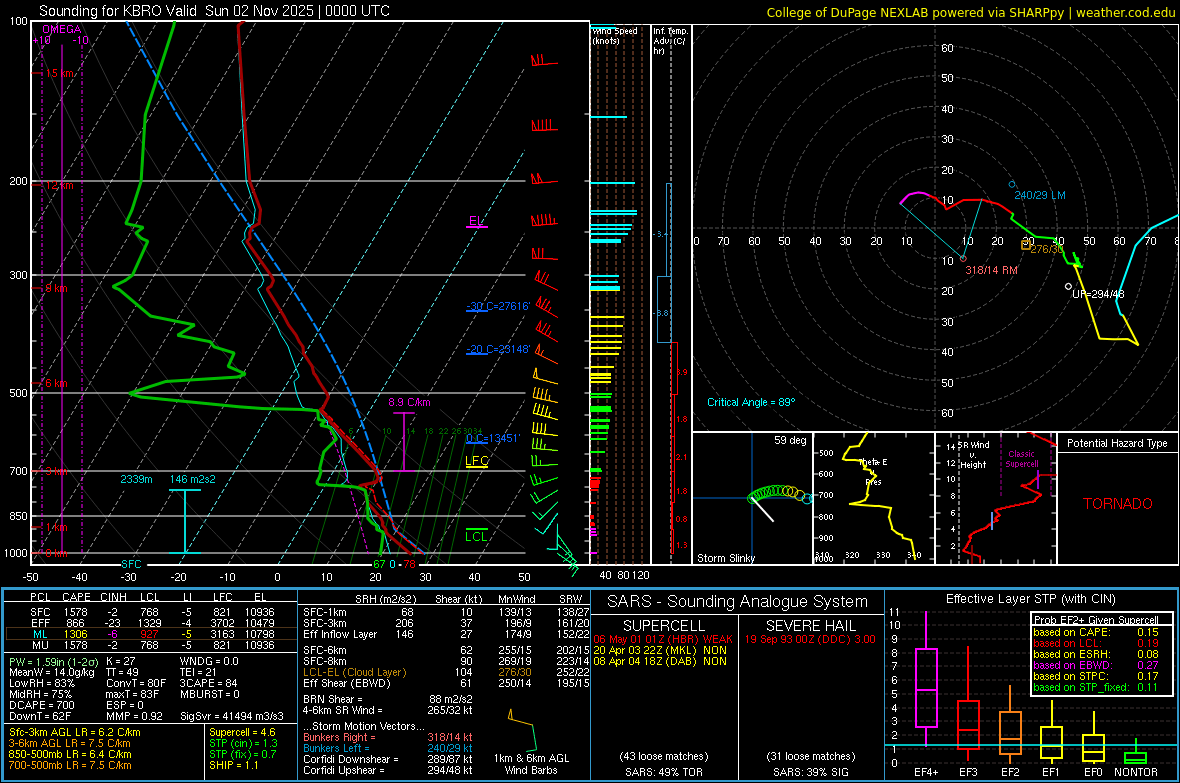Click the 318/14 RM hodograph label
The image size is (1180, 783).
tap(991, 270)
